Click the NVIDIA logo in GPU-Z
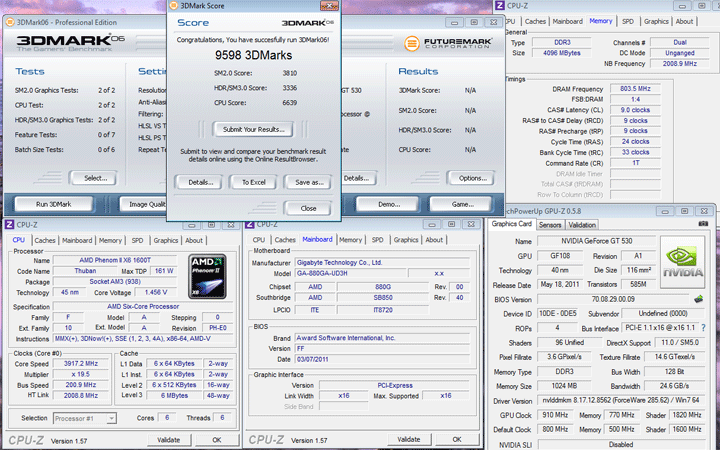Screen dimensions: 720x450 pos(682,262)
